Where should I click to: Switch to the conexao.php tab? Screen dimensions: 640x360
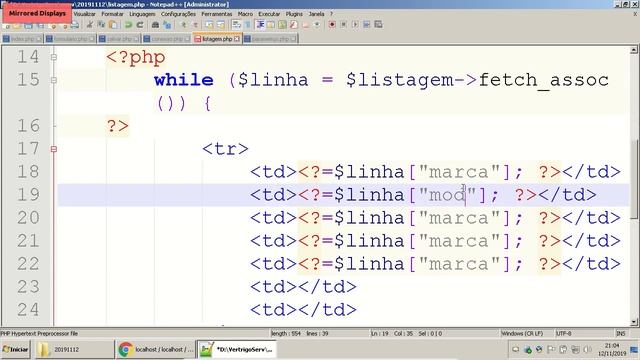[x=167, y=39]
